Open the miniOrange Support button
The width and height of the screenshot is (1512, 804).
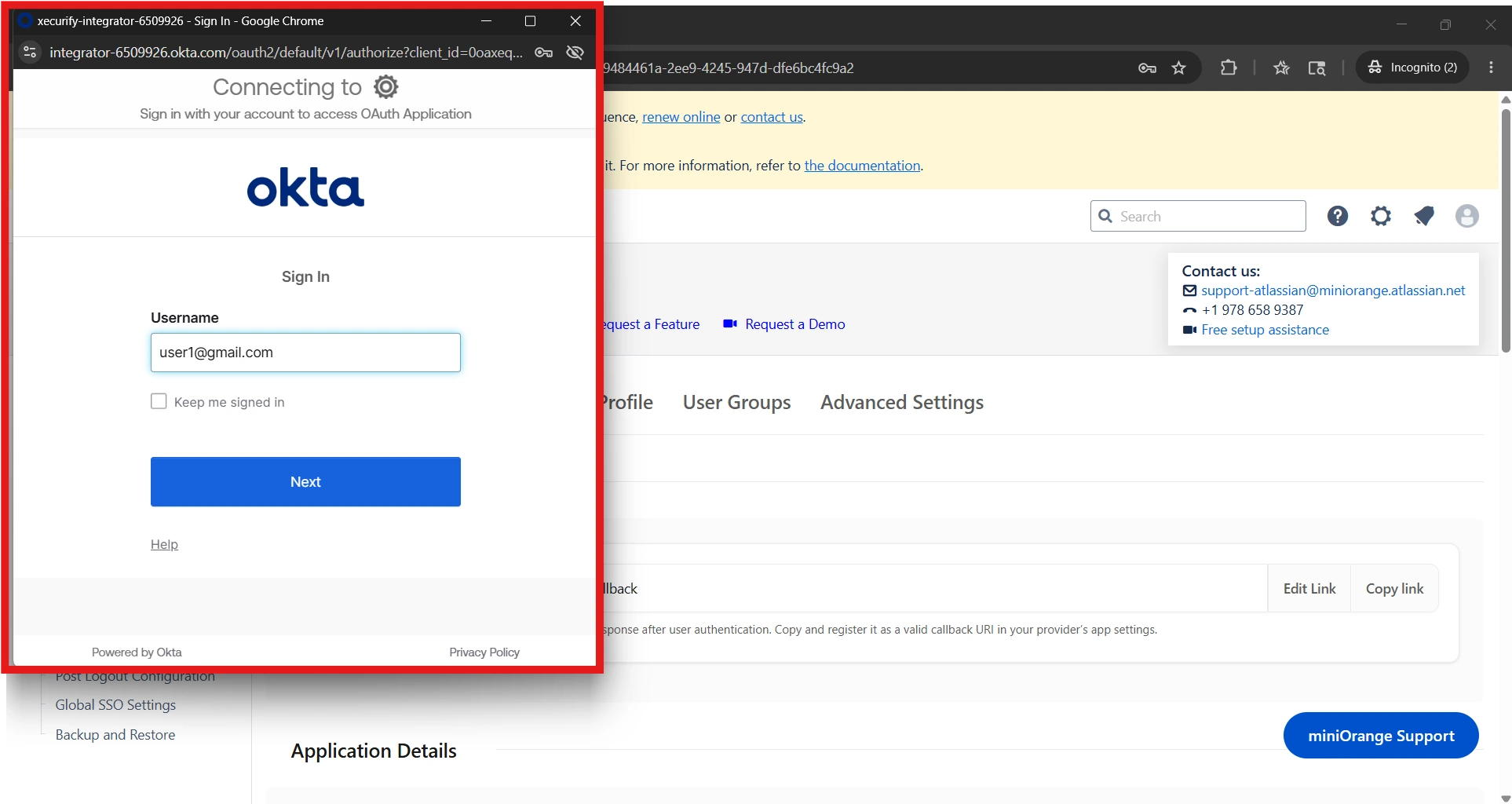(x=1381, y=736)
